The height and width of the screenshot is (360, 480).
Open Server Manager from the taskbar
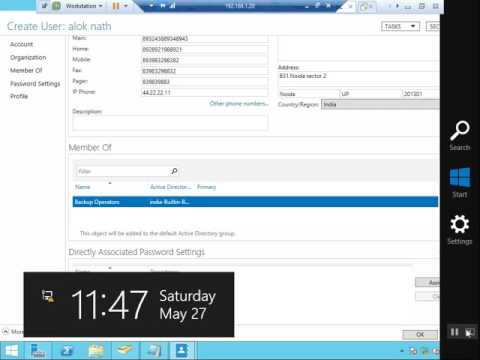coord(38,351)
